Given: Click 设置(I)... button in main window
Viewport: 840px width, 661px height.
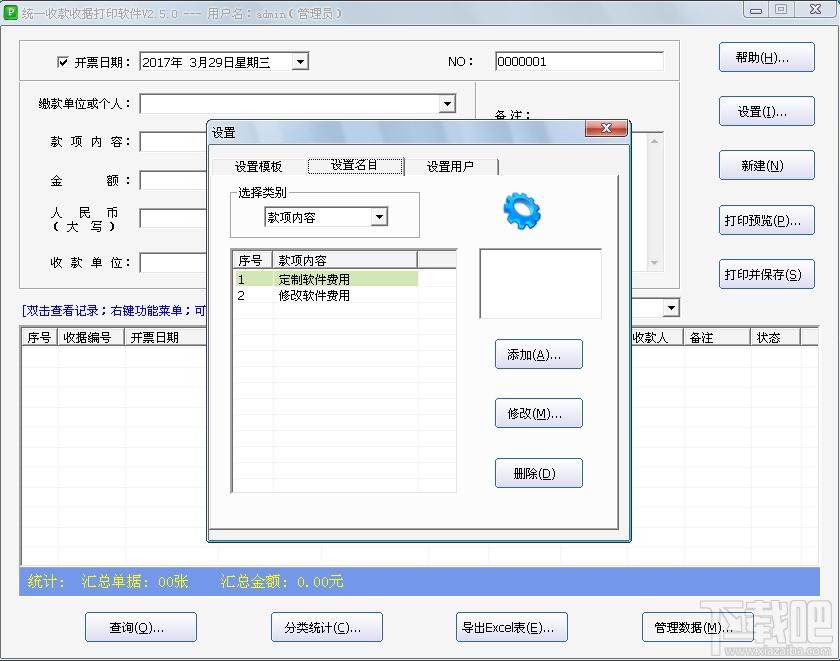Looking at the screenshot, I should click(767, 111).
